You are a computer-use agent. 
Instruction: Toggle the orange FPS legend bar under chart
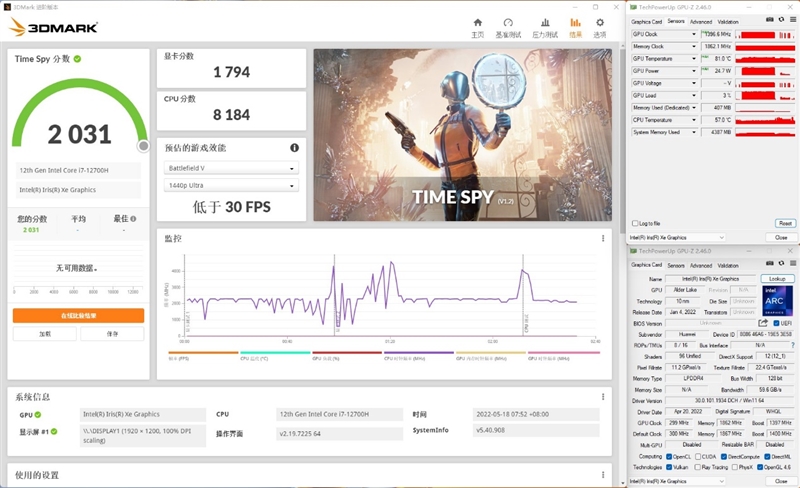tap(203, 352)
